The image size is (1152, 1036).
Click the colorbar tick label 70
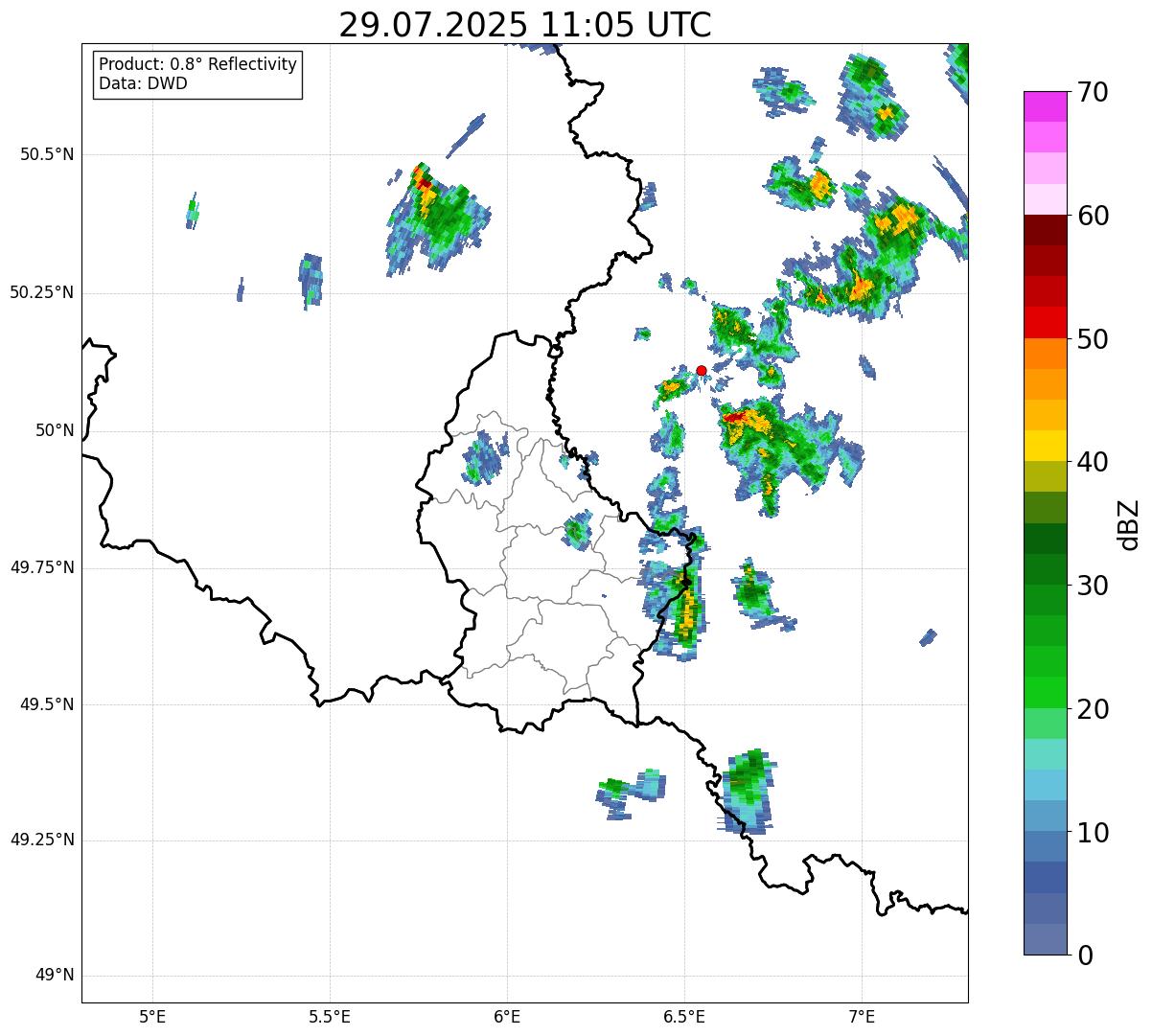(x=1093, y=92)
